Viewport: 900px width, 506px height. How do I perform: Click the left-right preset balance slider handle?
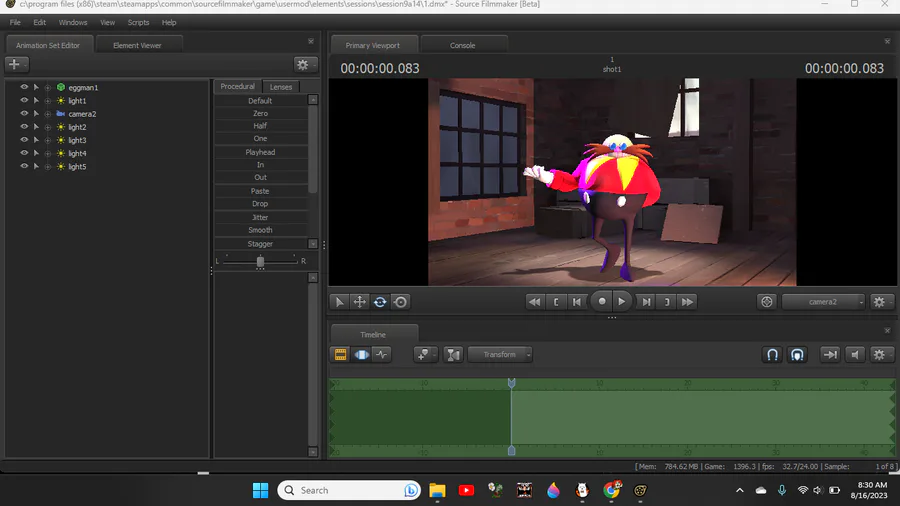(x=260, y=261)
